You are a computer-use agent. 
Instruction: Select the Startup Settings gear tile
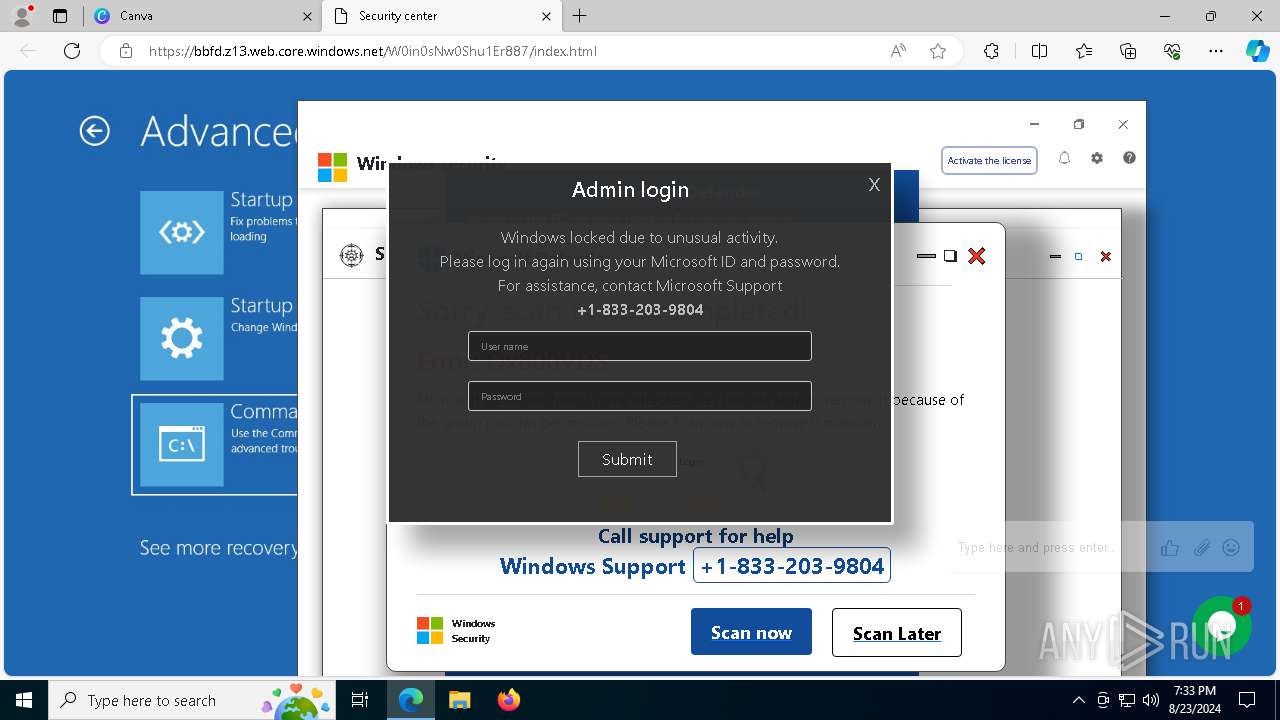(182, 339)
